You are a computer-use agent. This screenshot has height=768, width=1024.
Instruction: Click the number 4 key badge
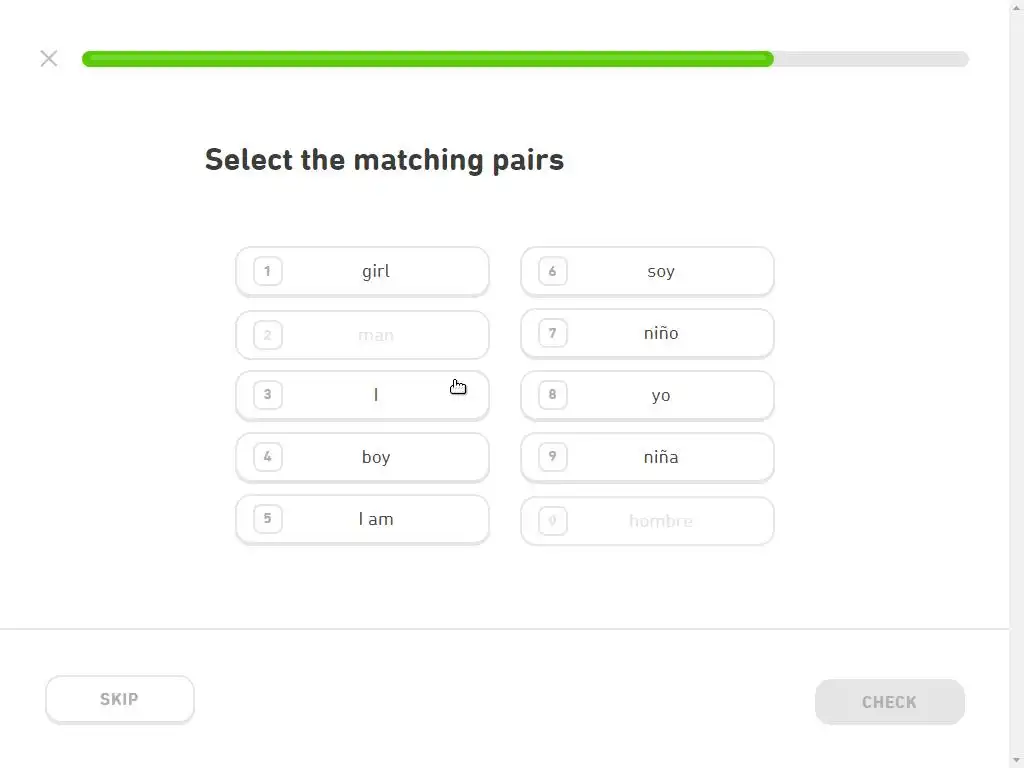(267, 457)
